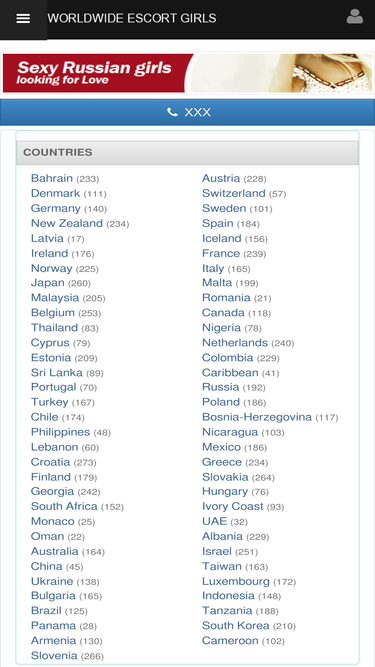Screen dimensions: 375x667
Task: Click the Cameroon country link
Action: tap(230, 641)
